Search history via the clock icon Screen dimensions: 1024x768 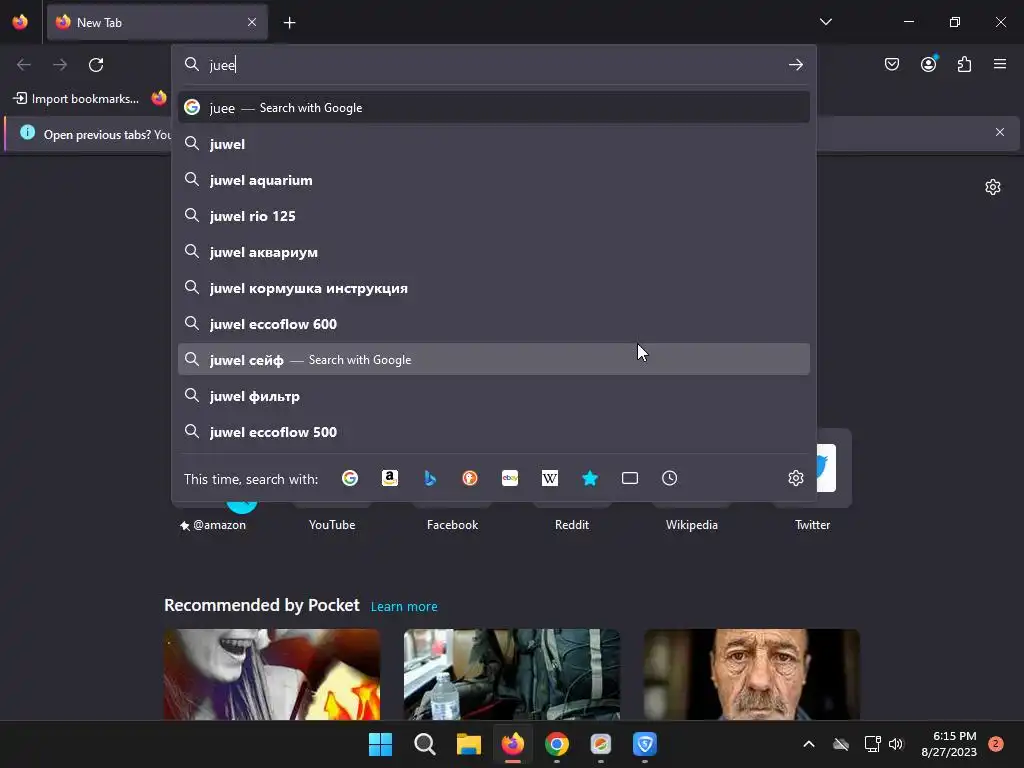point(669,478)
